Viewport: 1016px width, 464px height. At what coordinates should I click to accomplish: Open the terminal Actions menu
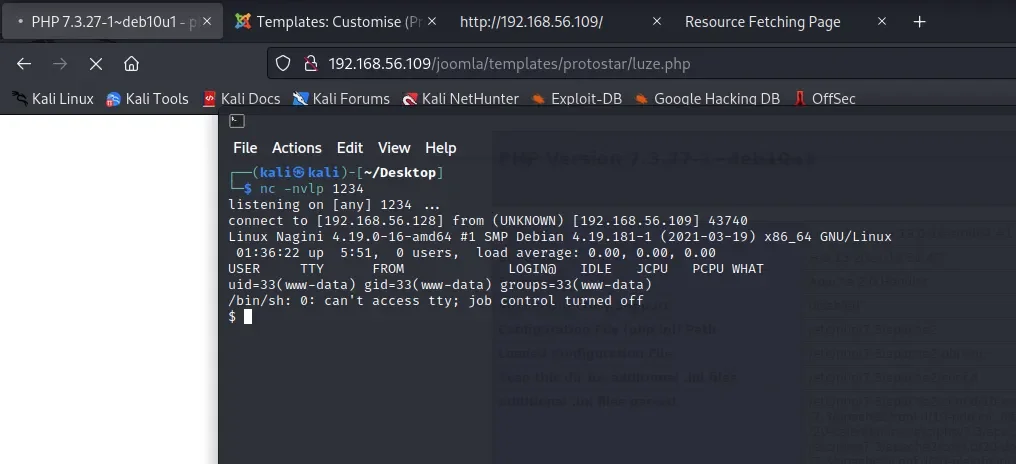pyautogui.click(x=297, y=148)
